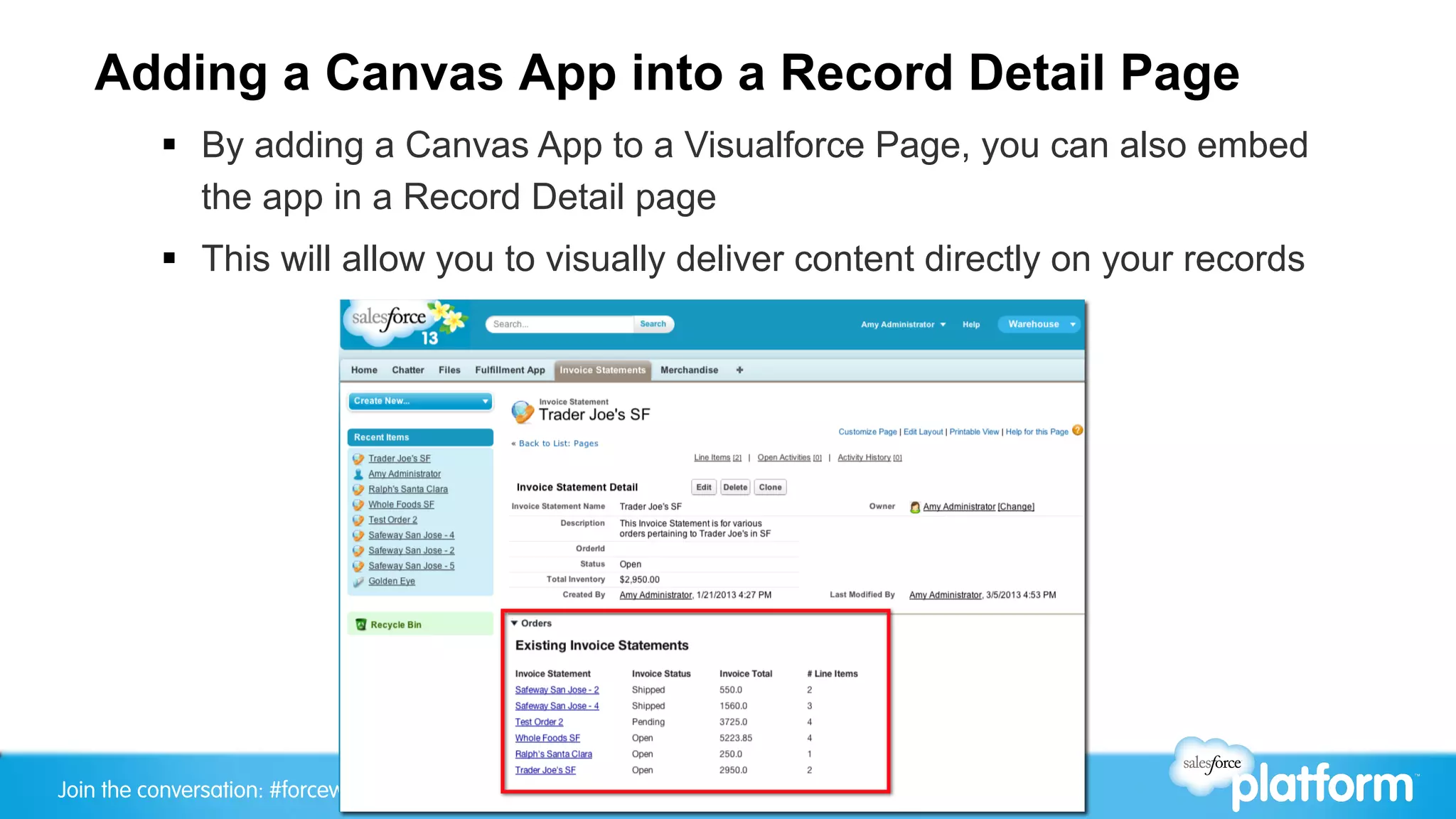
Task: Open Amy Administrator in Last Modified By
Action: (x=945, y=595)
